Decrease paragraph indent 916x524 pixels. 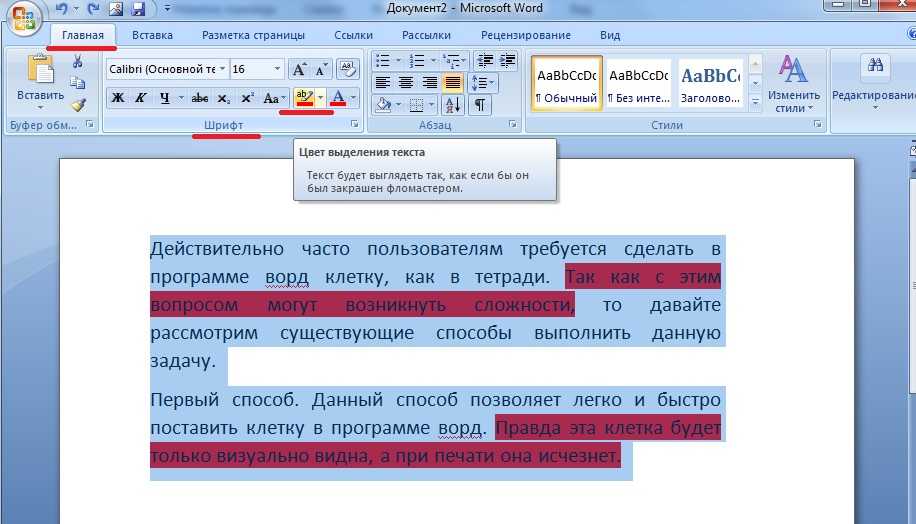coord(484,61)
